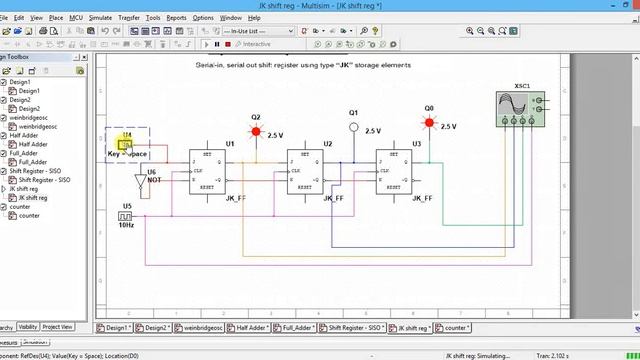Click the Redo toolbar icon

click(x=116, y=31)
